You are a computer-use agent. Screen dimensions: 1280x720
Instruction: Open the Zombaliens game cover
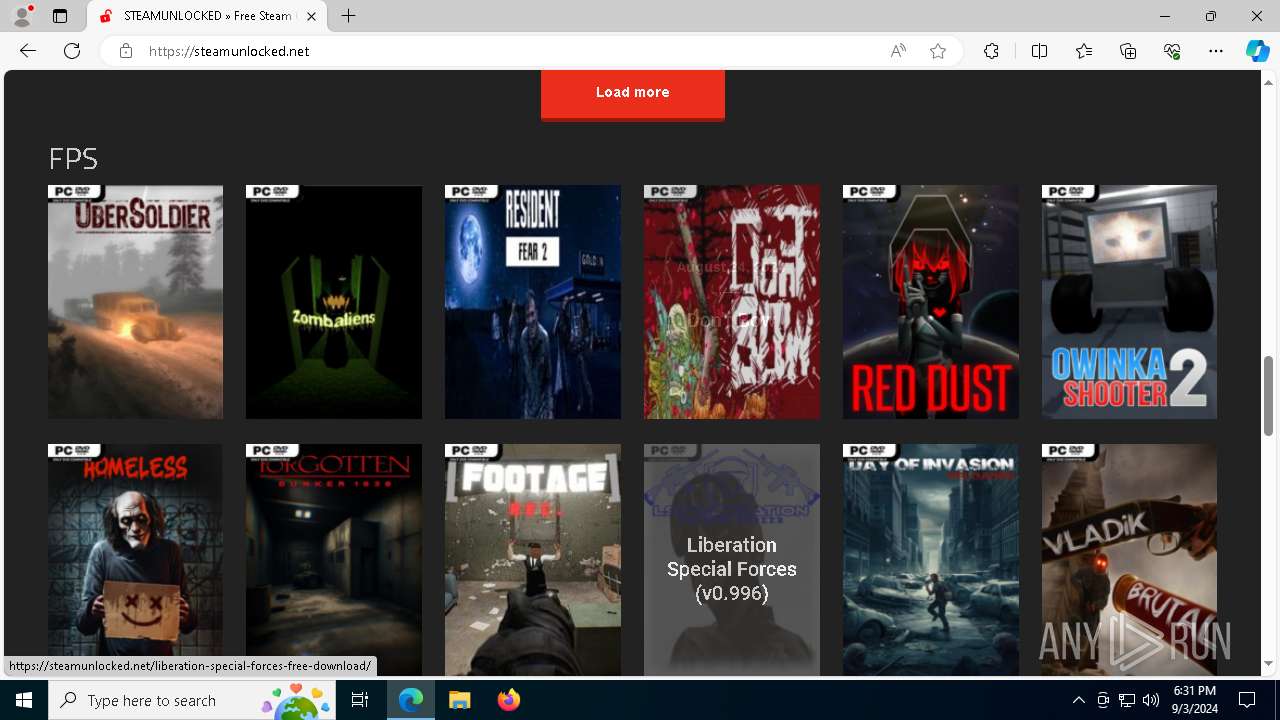click(x=333, y=302)
